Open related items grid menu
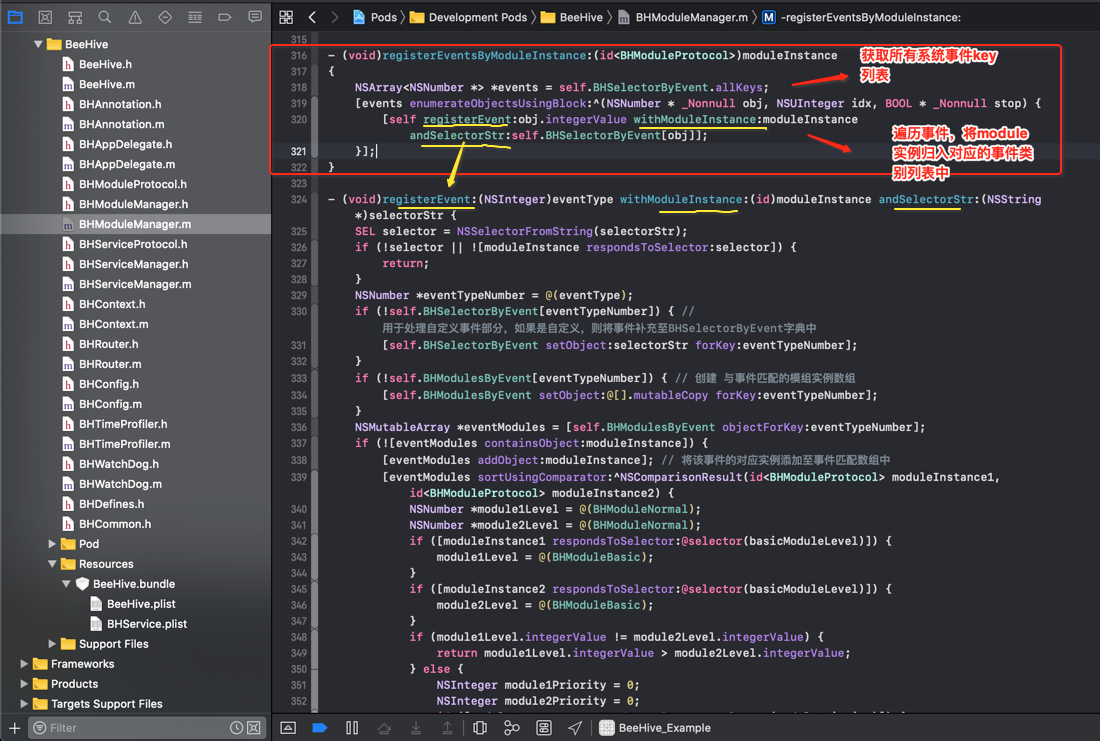1100x741 pixels. [x=286, y=17]
